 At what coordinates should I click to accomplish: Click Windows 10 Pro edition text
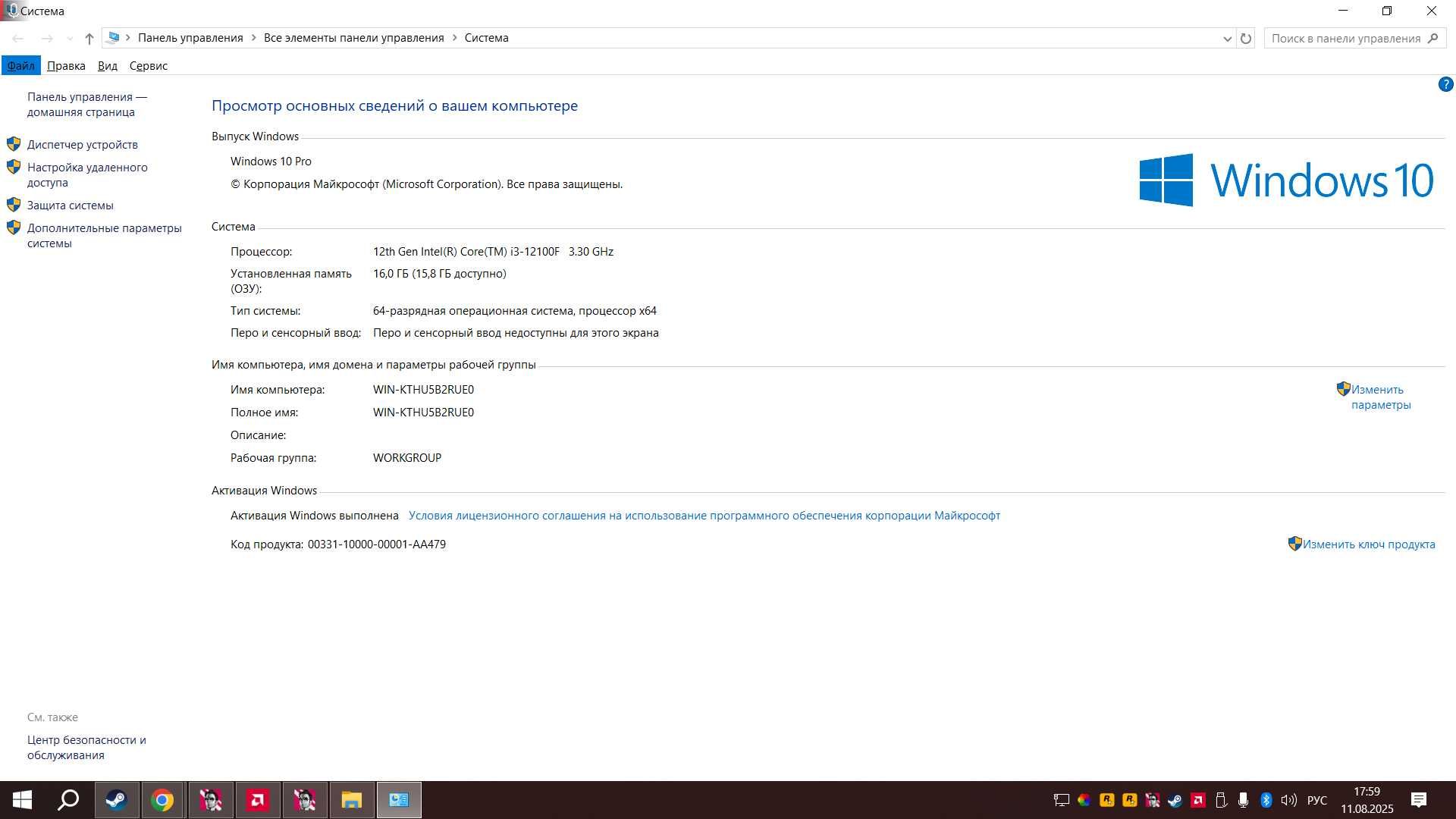pyautogui.click(x=271, y=161)
